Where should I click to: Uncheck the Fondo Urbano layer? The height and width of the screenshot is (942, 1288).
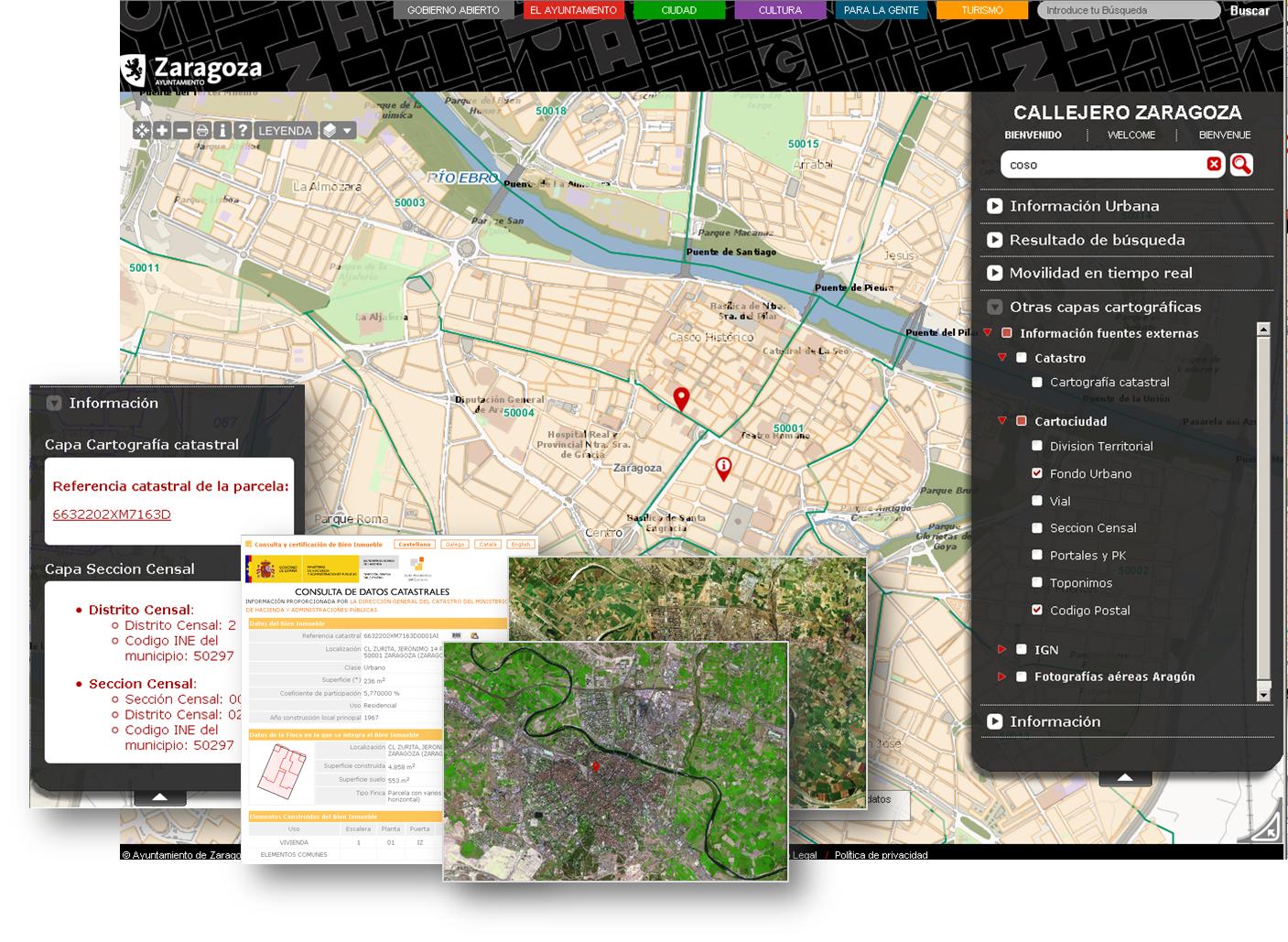[x=1037, y=473]
